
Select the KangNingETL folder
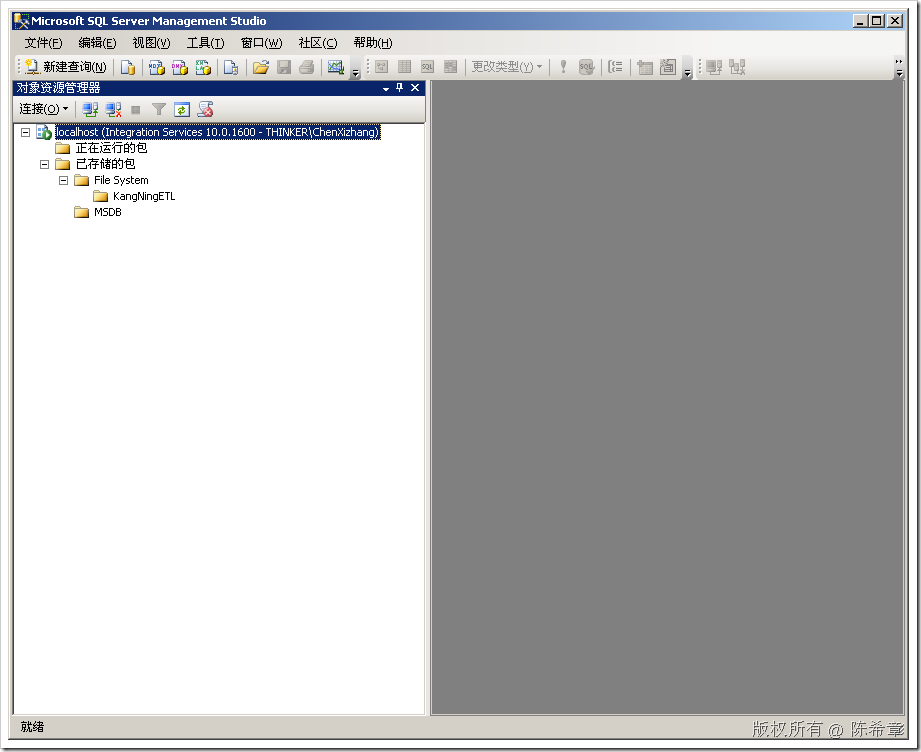pos(144,196)
